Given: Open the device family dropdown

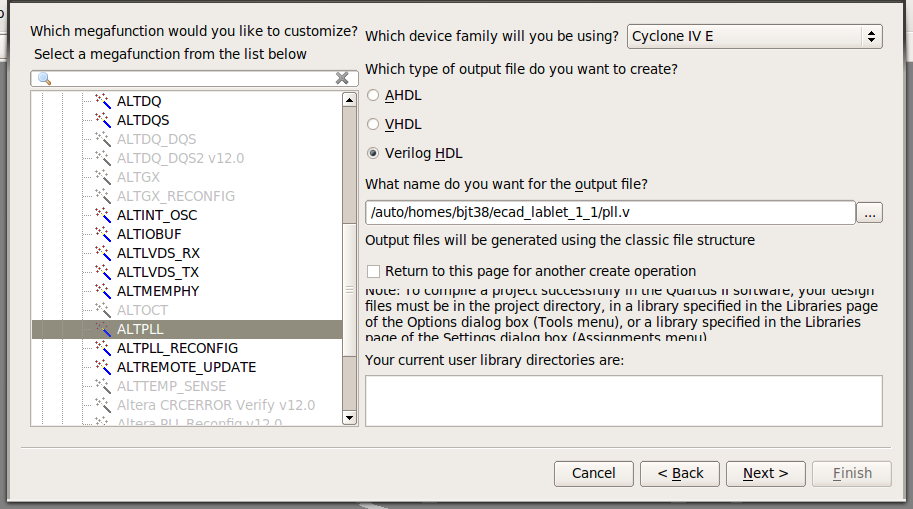Looking at the screenshot, I should pyautogui.click(x=754, y=37).
